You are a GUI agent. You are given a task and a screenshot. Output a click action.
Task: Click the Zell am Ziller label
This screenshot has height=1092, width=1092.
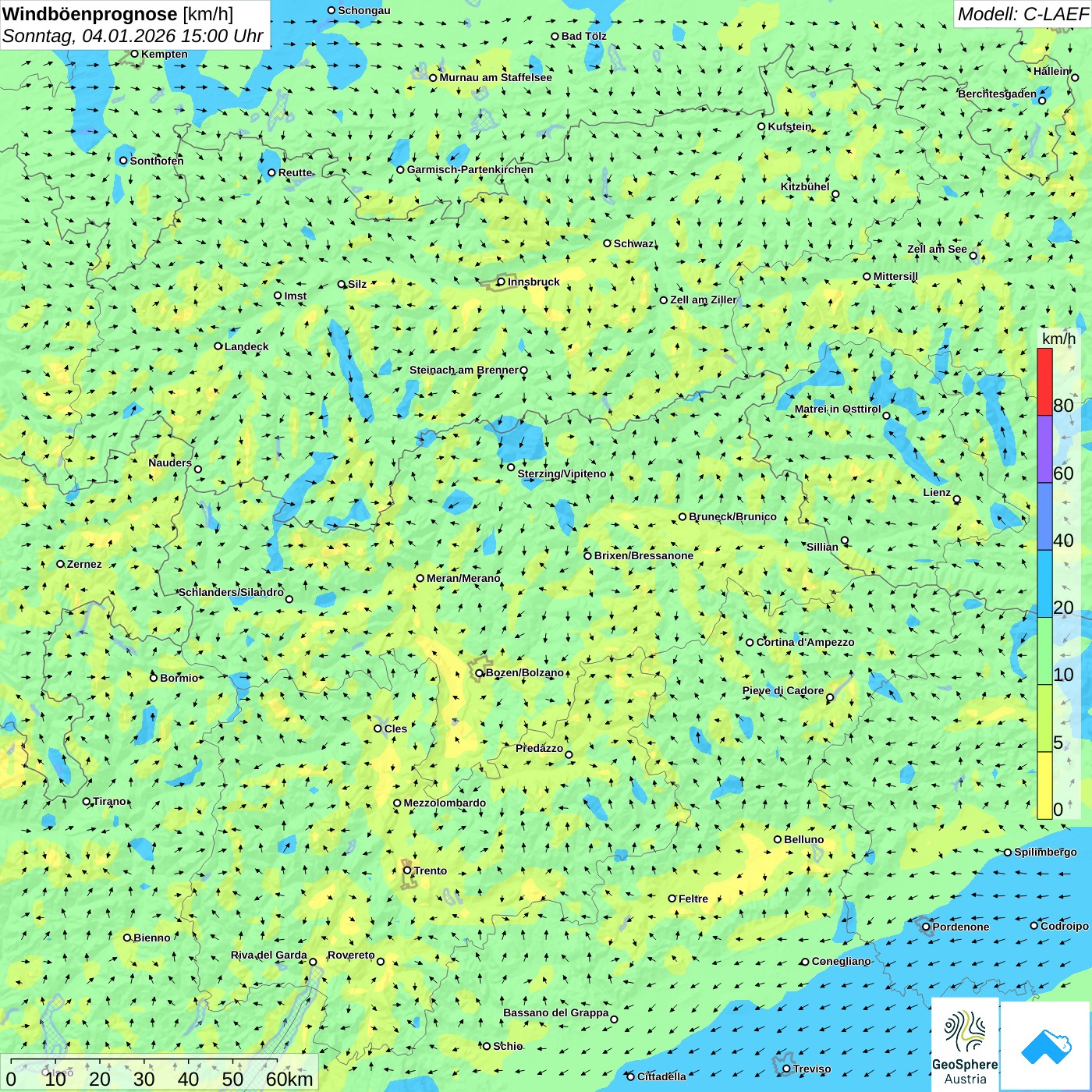703,300
